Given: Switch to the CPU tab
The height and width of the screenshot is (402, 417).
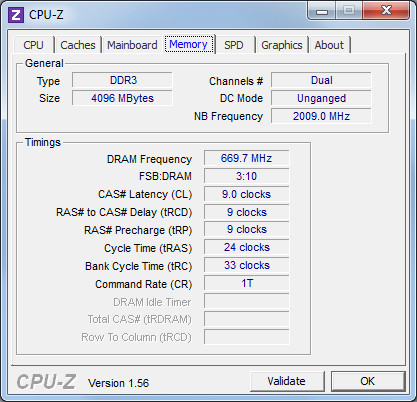Looking at the screenshot, I should tap(33, 45).
